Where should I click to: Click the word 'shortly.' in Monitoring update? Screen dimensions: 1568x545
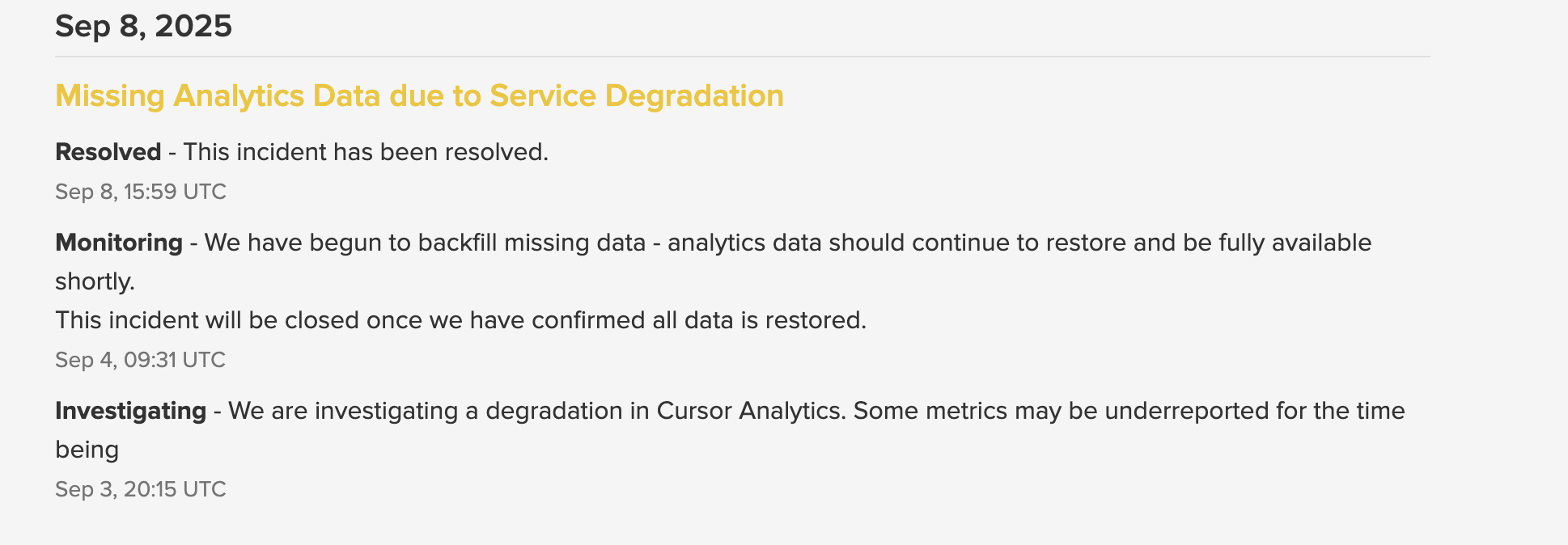click(x=95, y=281)
